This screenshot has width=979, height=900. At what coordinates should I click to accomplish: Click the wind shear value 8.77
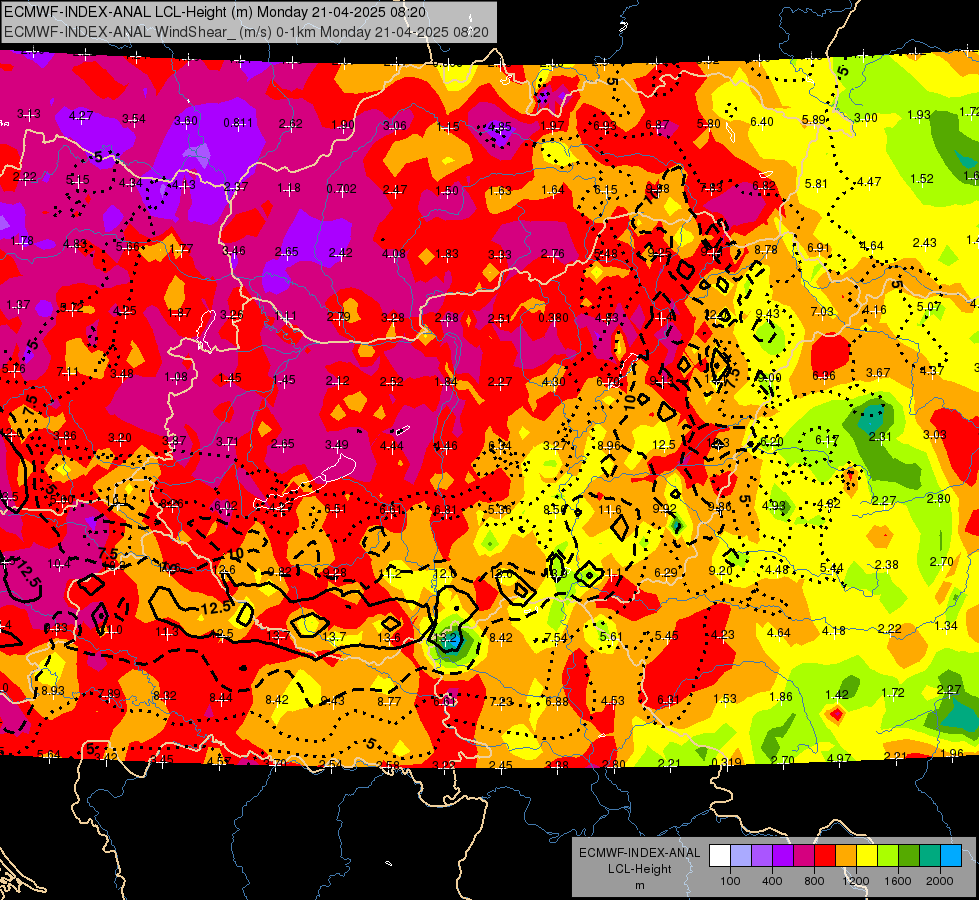pyautogui.click(x=389, y=702)
